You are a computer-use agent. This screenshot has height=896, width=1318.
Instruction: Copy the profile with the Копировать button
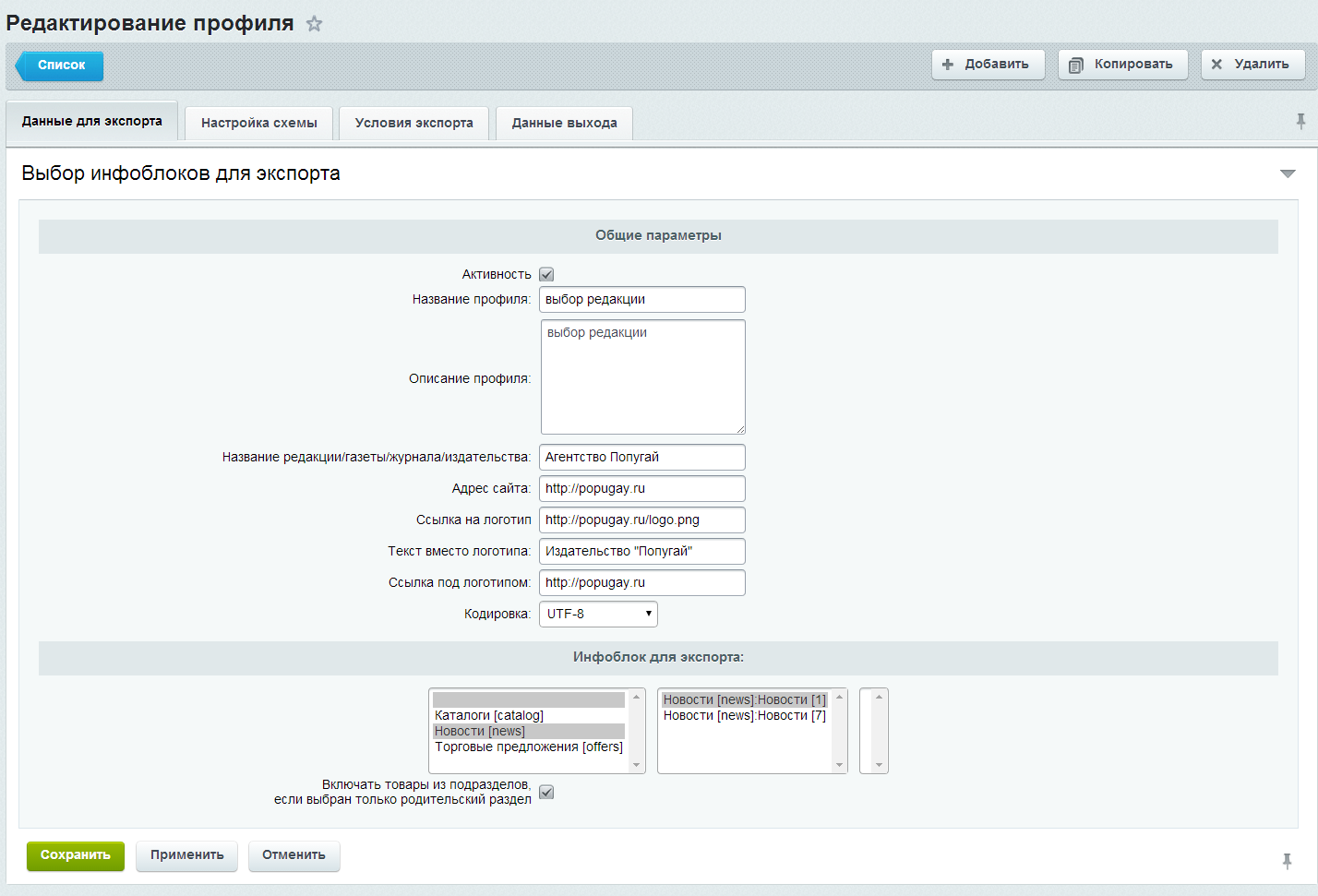click(1122, 65)
